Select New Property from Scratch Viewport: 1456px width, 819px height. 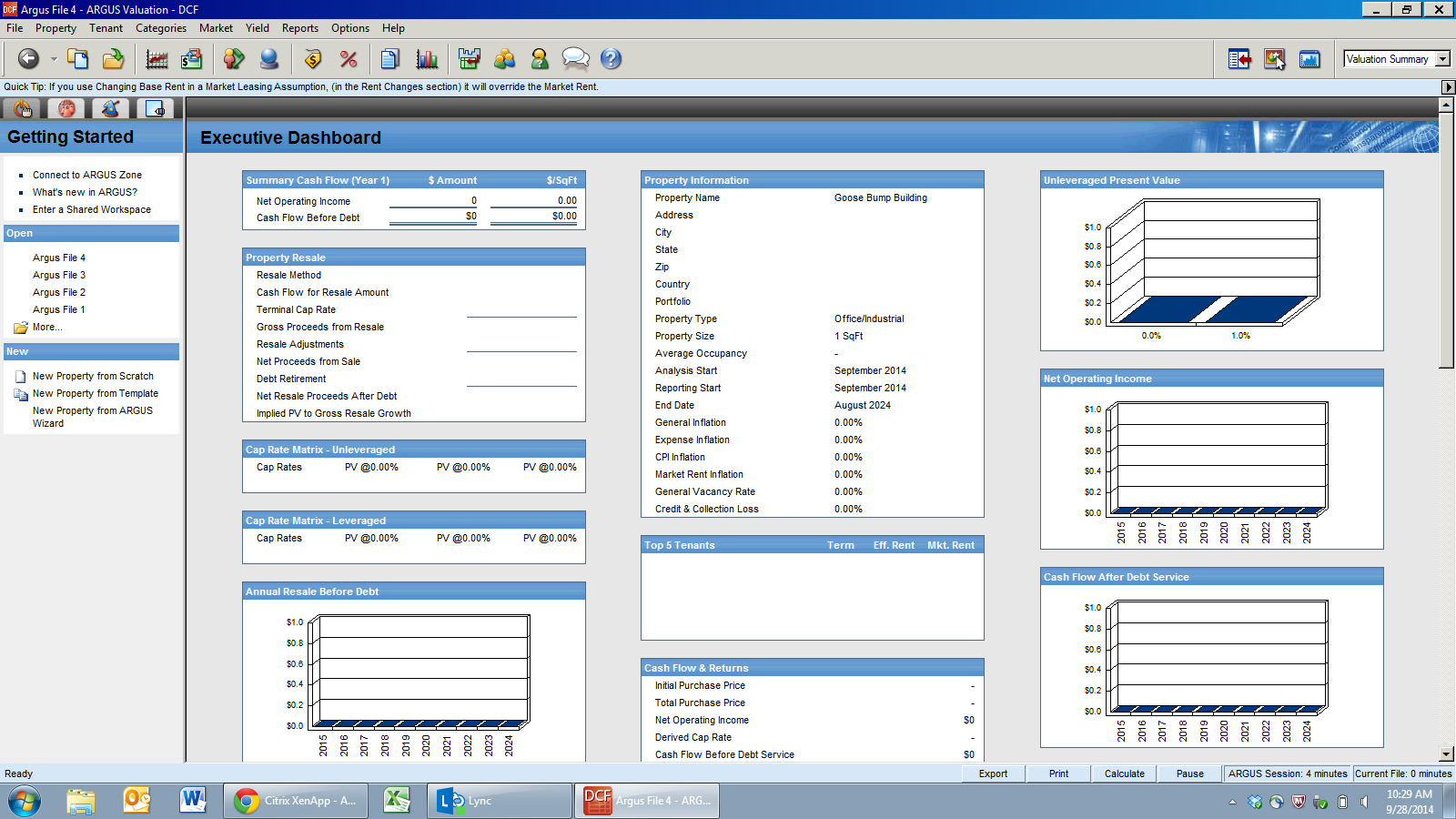point(93,376)
